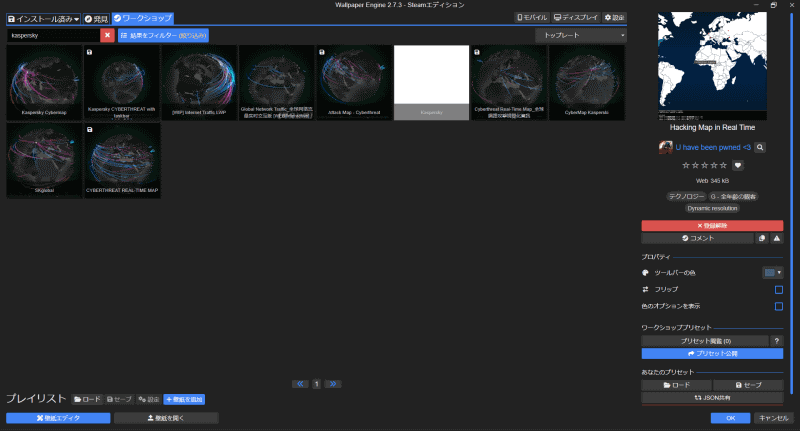Select page number 1
The image size is (800, 431).
(x=316, y=384)
